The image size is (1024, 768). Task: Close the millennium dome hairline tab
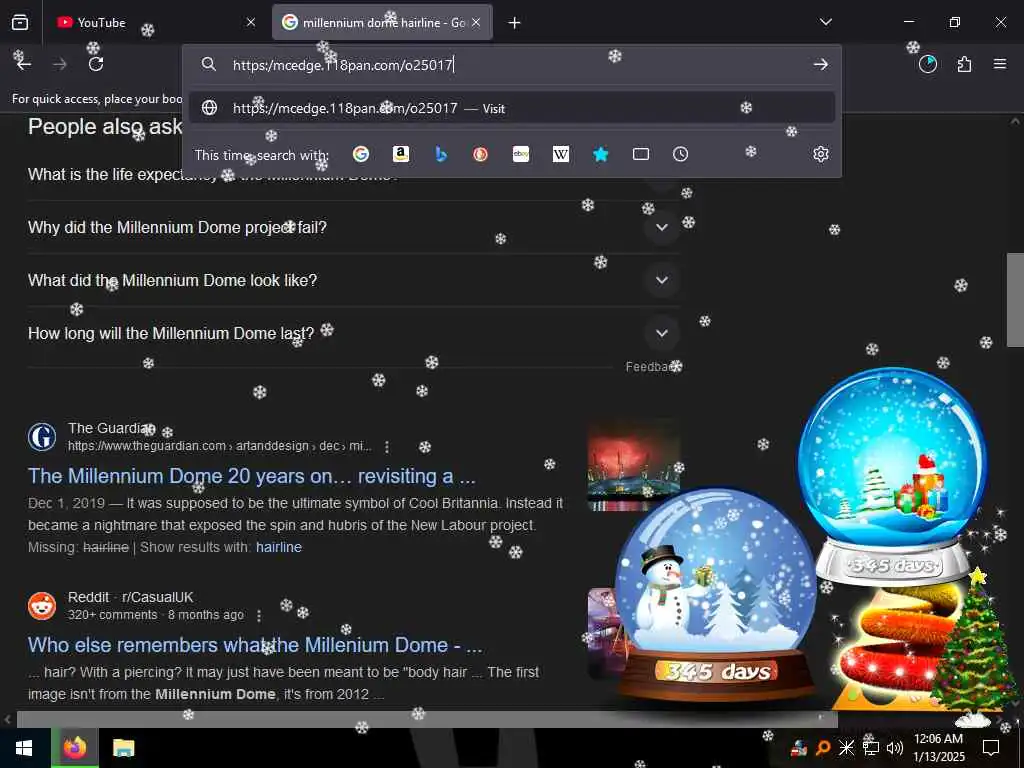click(476, 22)
